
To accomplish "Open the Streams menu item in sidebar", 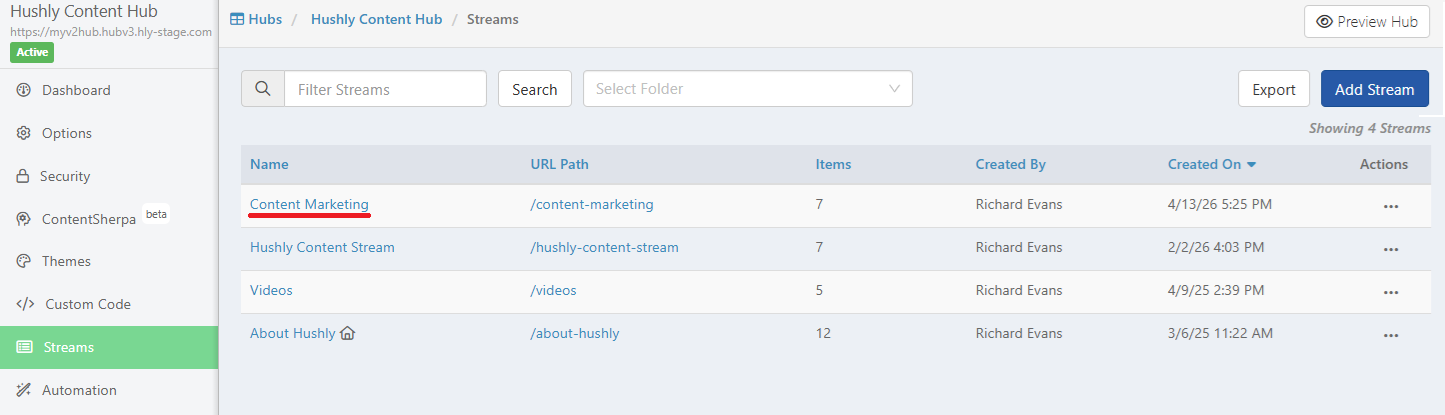I will tap(109, 347).
